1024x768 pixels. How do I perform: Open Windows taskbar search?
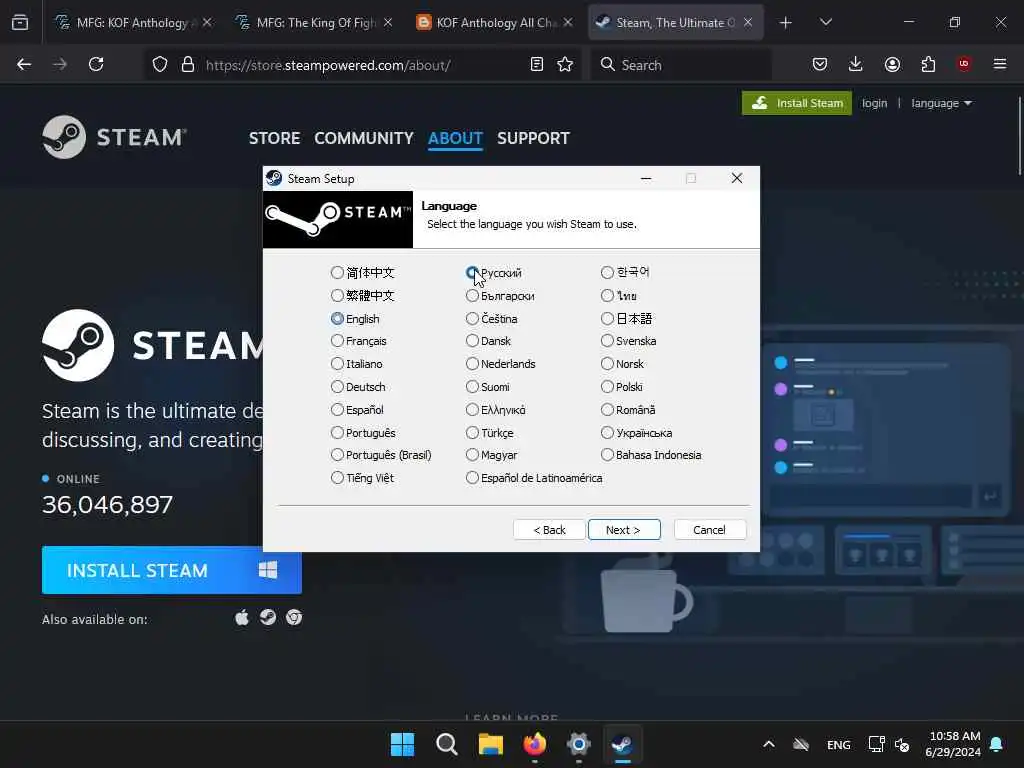coord(447,744)
